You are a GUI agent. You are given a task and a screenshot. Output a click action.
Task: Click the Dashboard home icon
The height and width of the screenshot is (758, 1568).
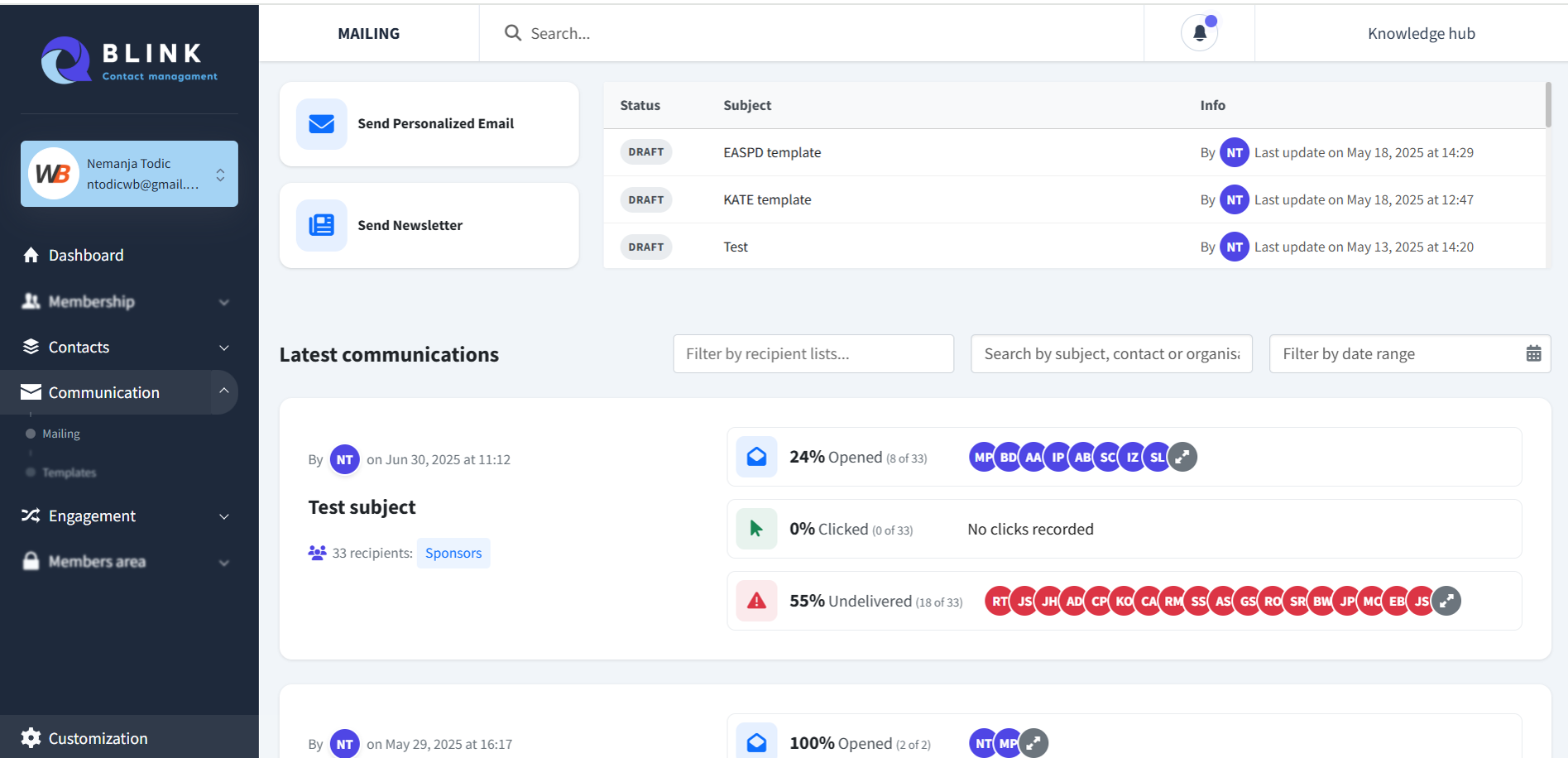[31, 255]
